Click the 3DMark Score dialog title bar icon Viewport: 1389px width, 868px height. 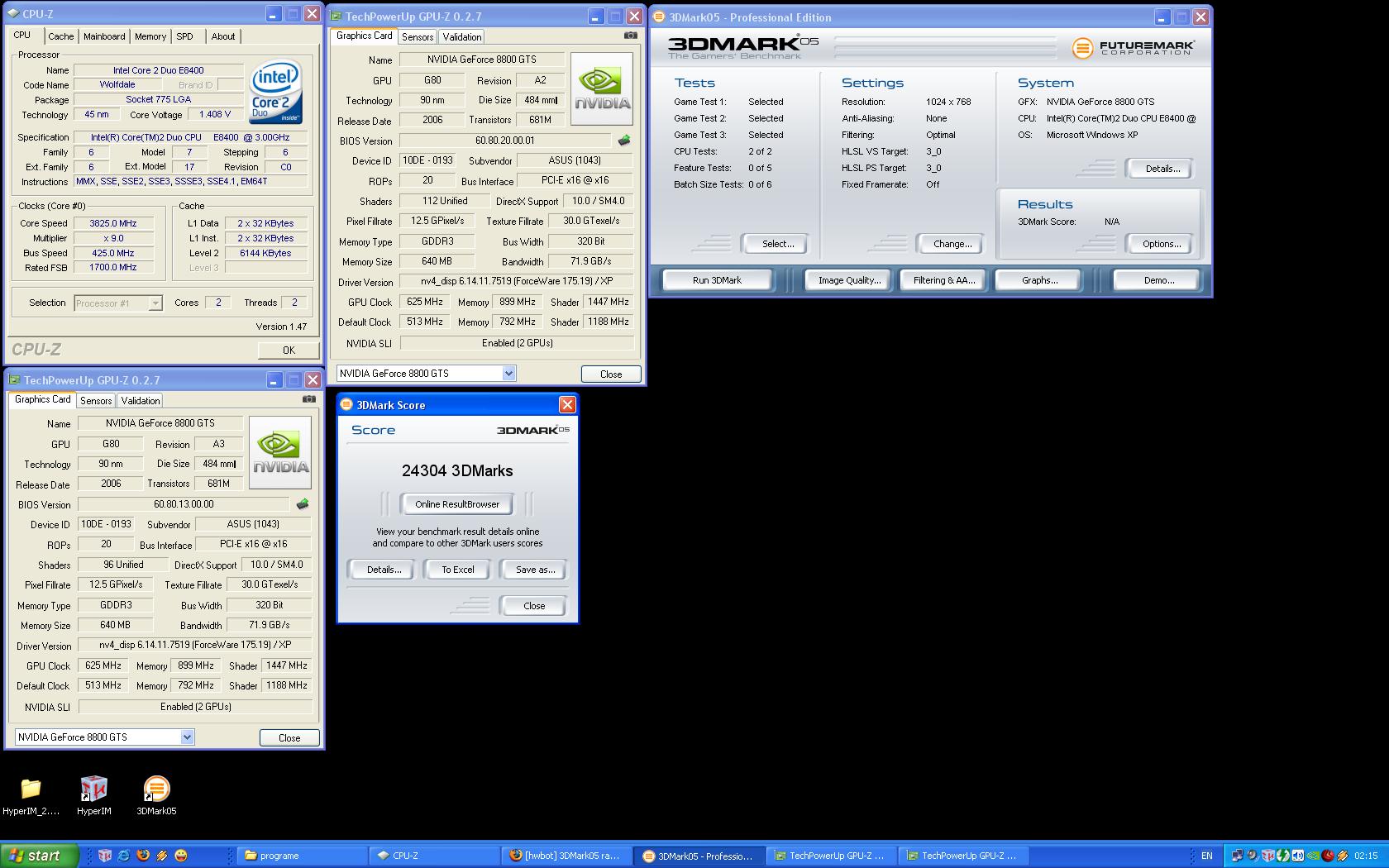pyautogui.click(x=347, y=404)
